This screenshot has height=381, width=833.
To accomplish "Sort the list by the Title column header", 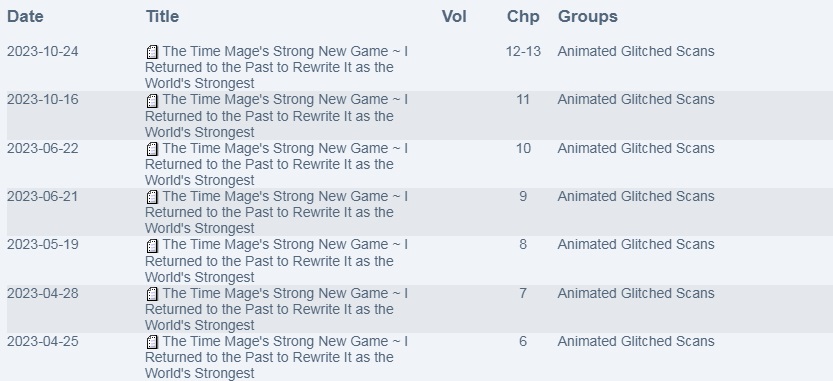I will tap(162, 16).
